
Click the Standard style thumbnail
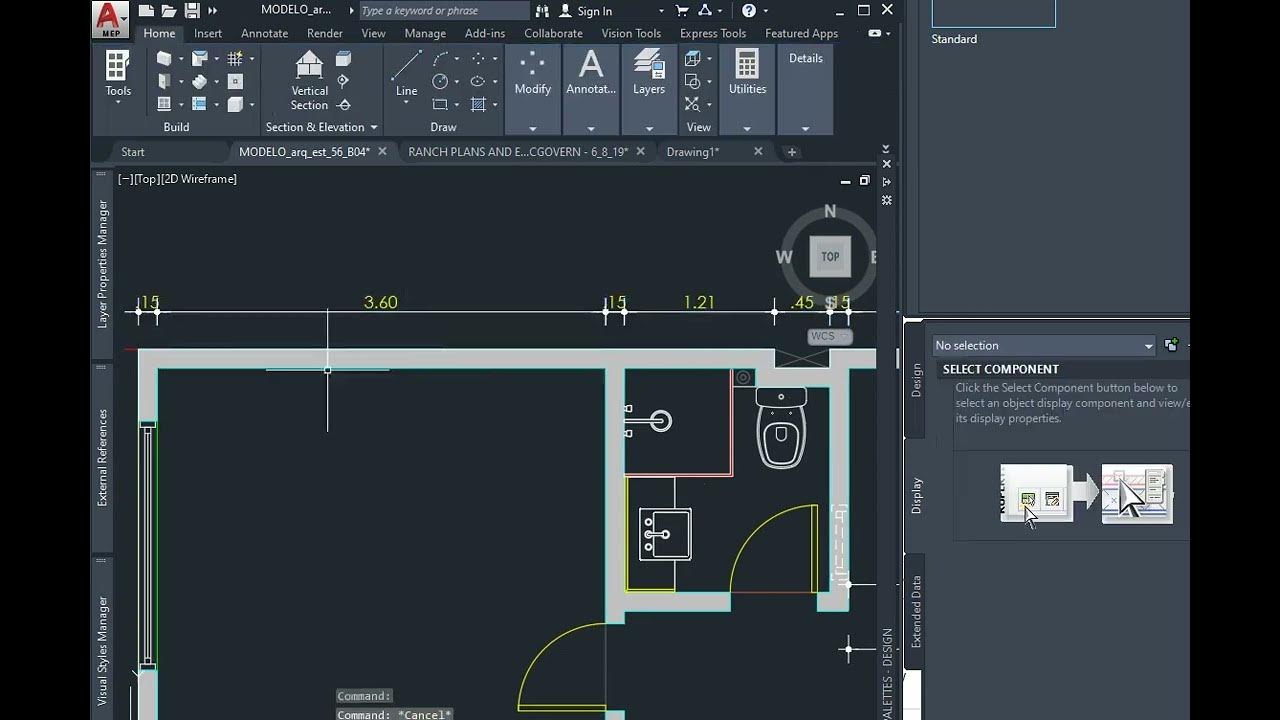click(993, 13)
